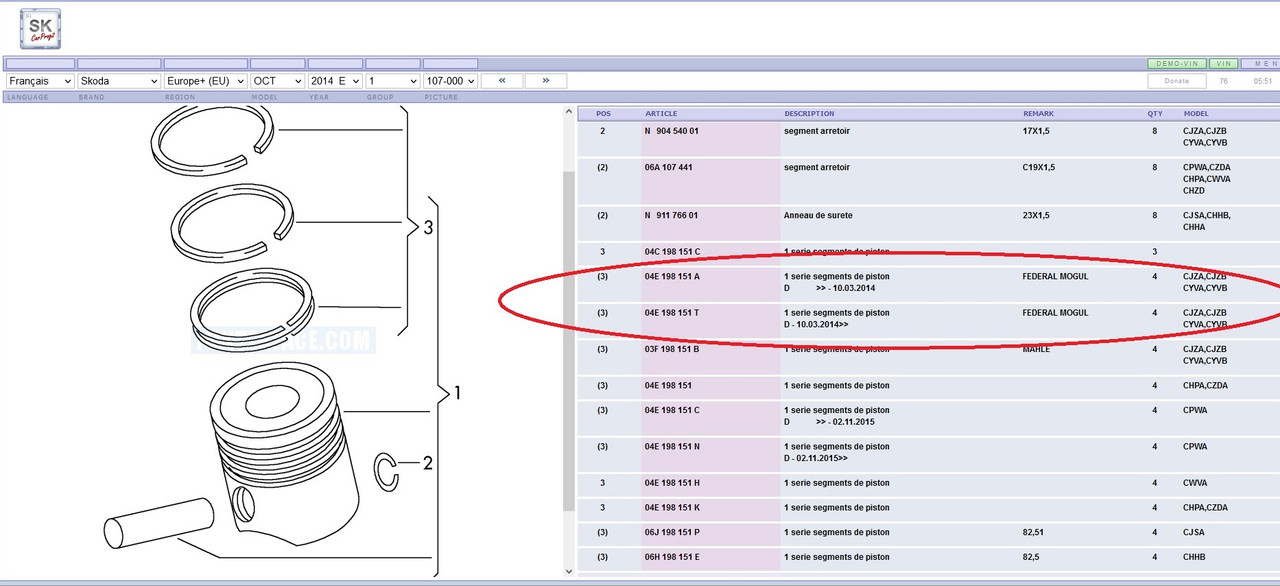Select article 04E 198 151 C
1280x586 pixels.
point(673,410)
